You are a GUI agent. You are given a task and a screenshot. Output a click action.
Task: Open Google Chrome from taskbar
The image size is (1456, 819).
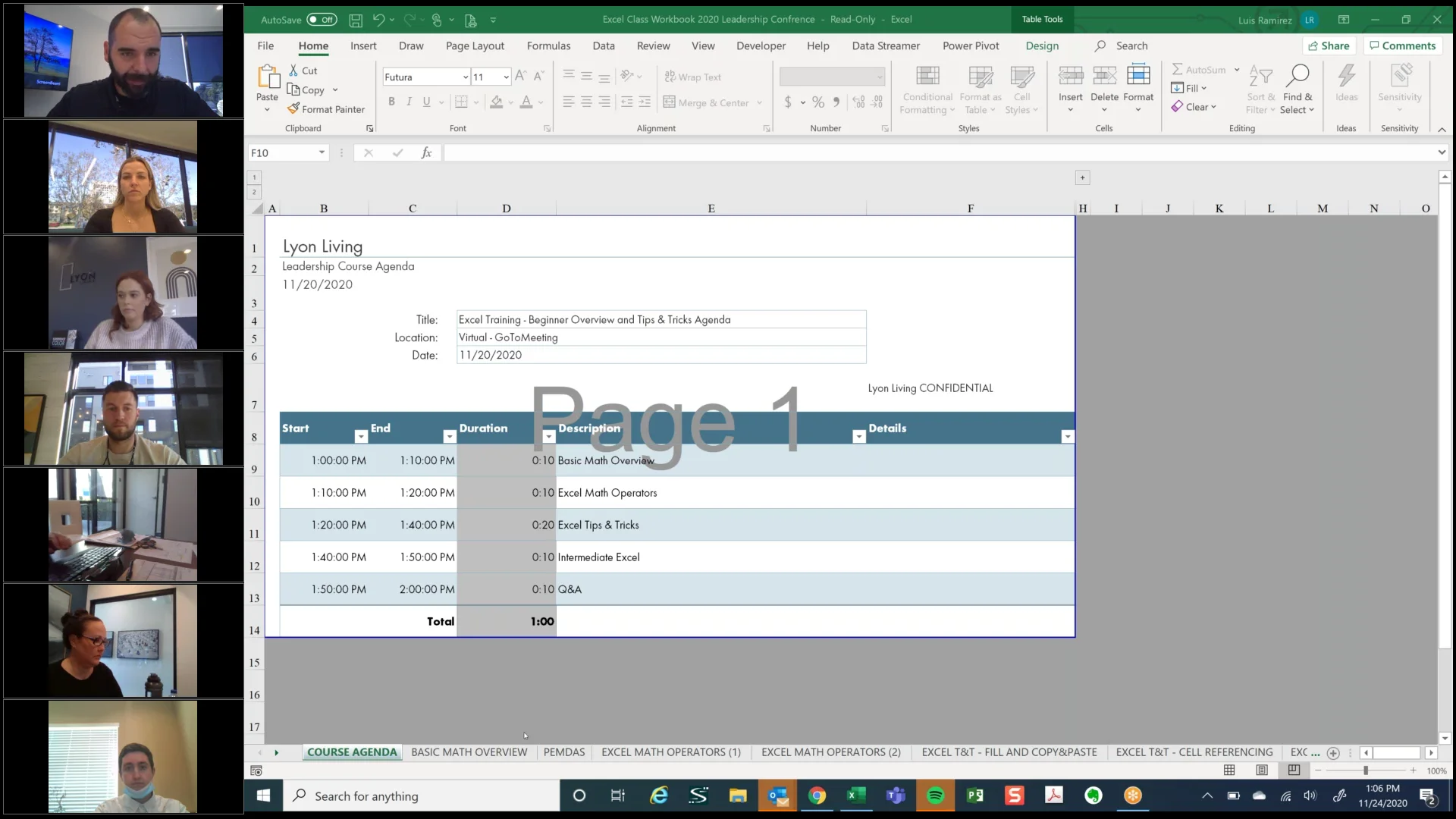click(817, 795)
